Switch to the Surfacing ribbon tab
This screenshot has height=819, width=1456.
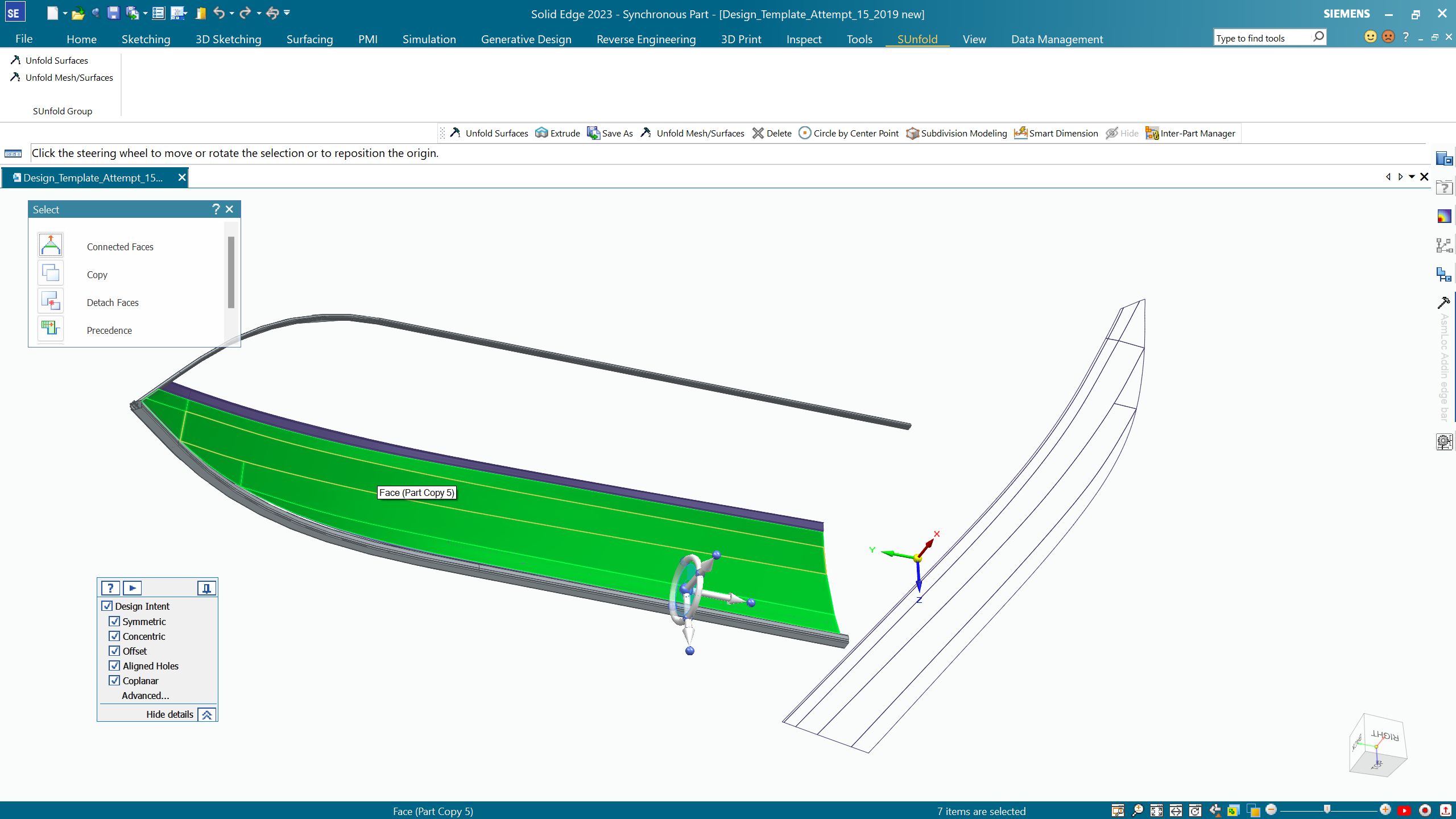[309, 39]
